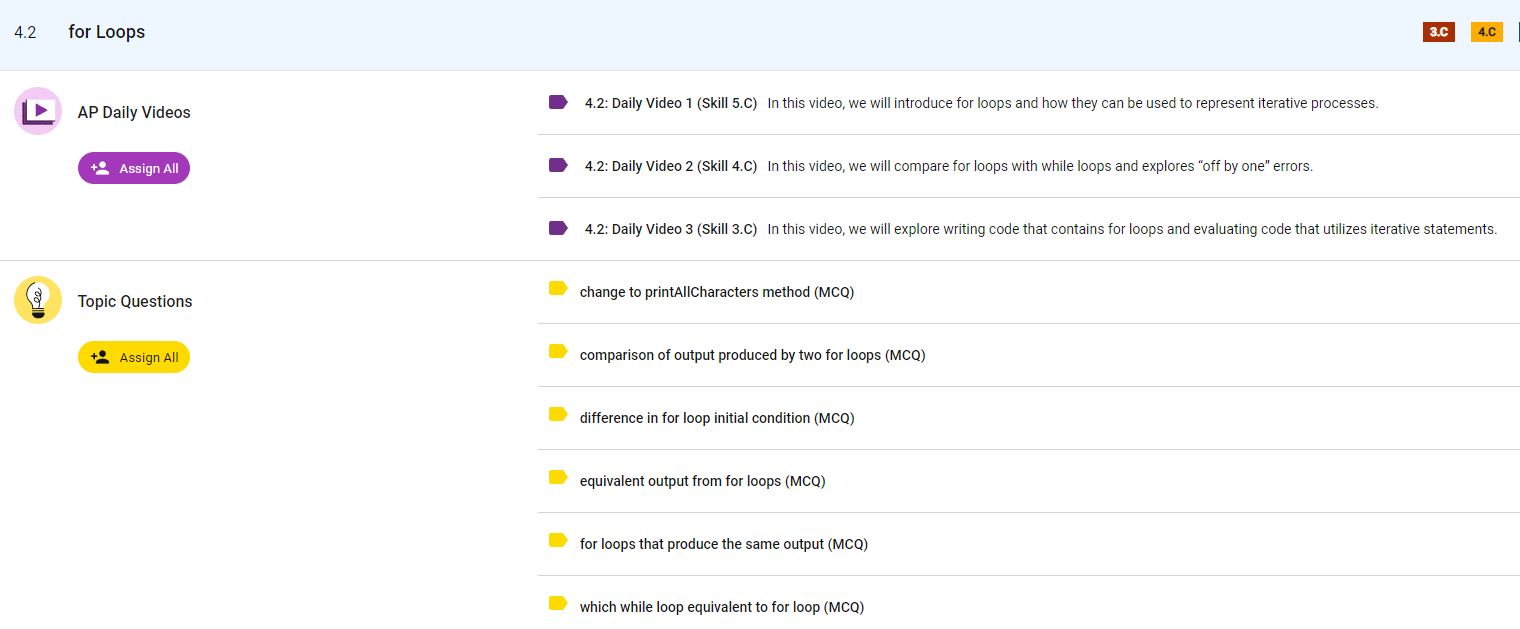Open 4.2: Daily Video 1 (Skill 5.C)
Image resolution: width=1520 pixels, height=629 pixels.
point(670,103)
